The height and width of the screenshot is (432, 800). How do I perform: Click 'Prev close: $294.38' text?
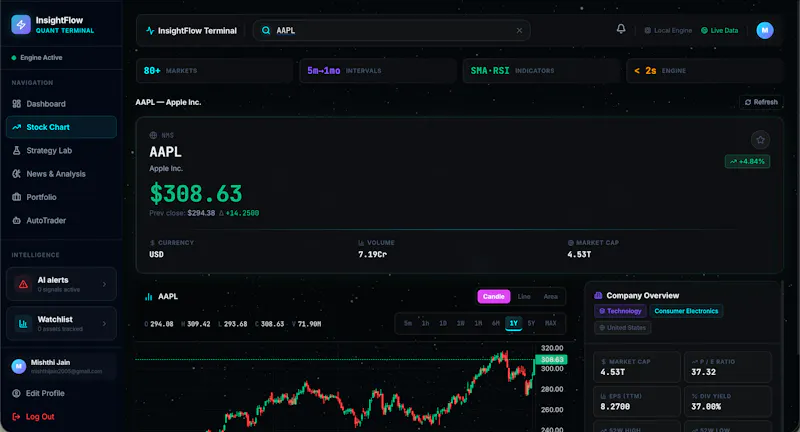click(182, 213)
